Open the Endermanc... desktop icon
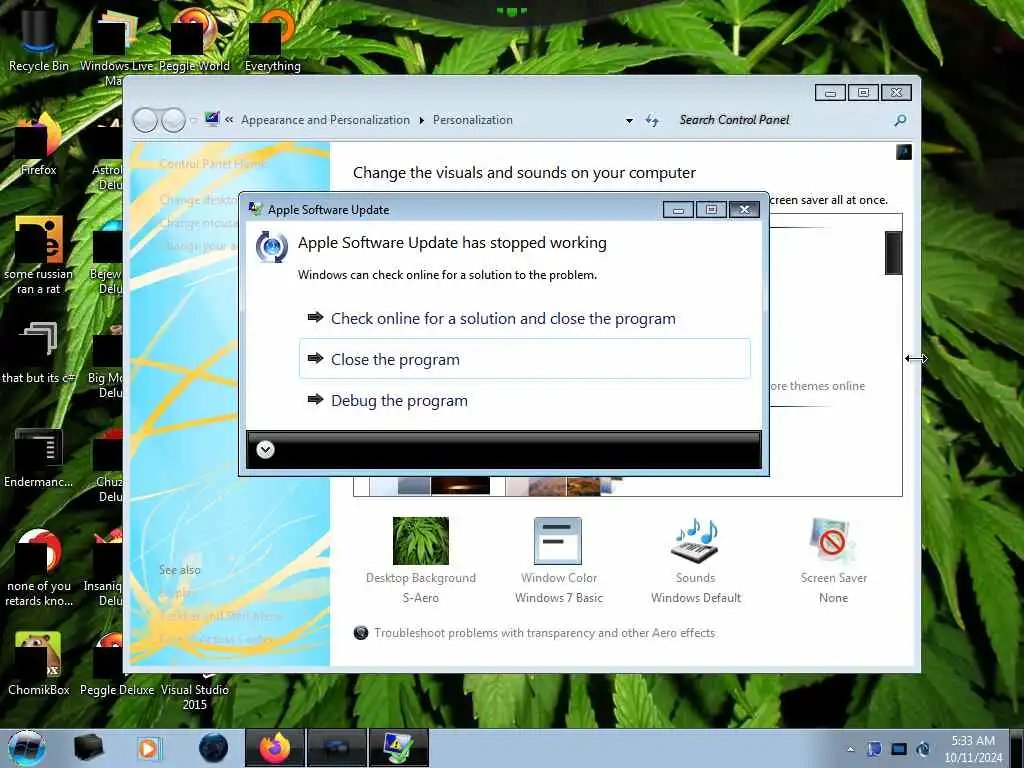 tap(39, 457)
